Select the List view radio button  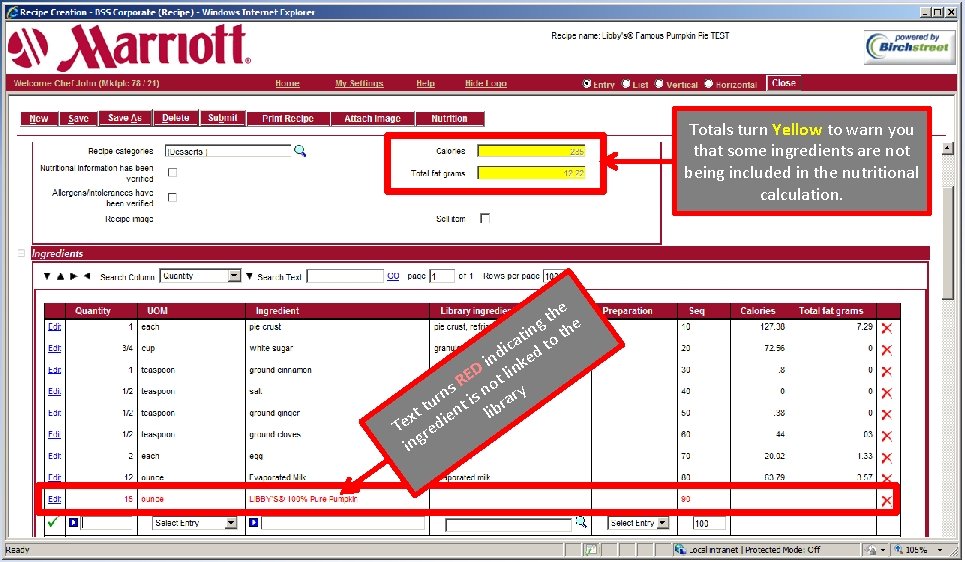point(626,84)
